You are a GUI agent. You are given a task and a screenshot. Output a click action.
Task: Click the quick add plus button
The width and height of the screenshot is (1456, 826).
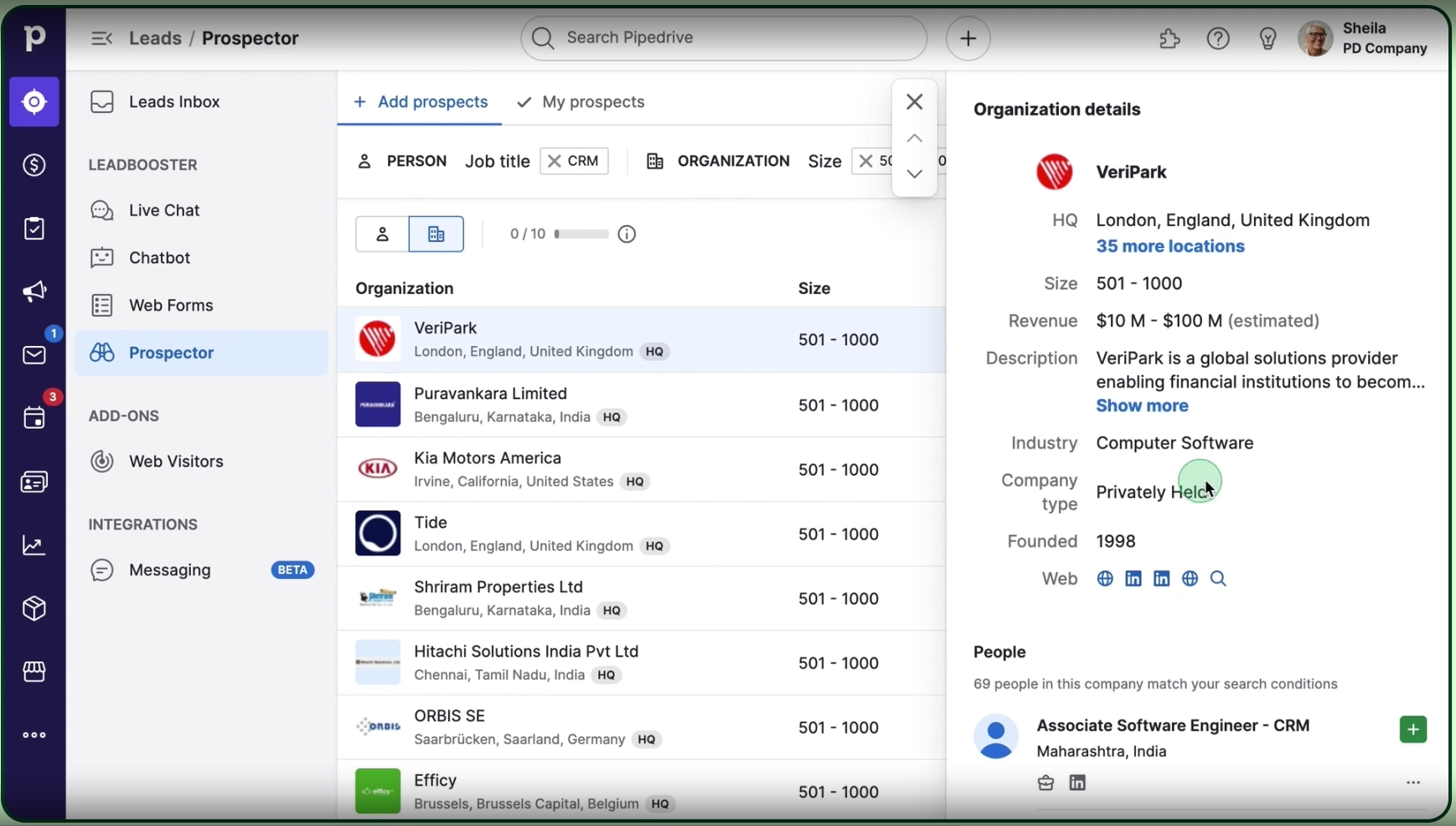coord(968,39)
